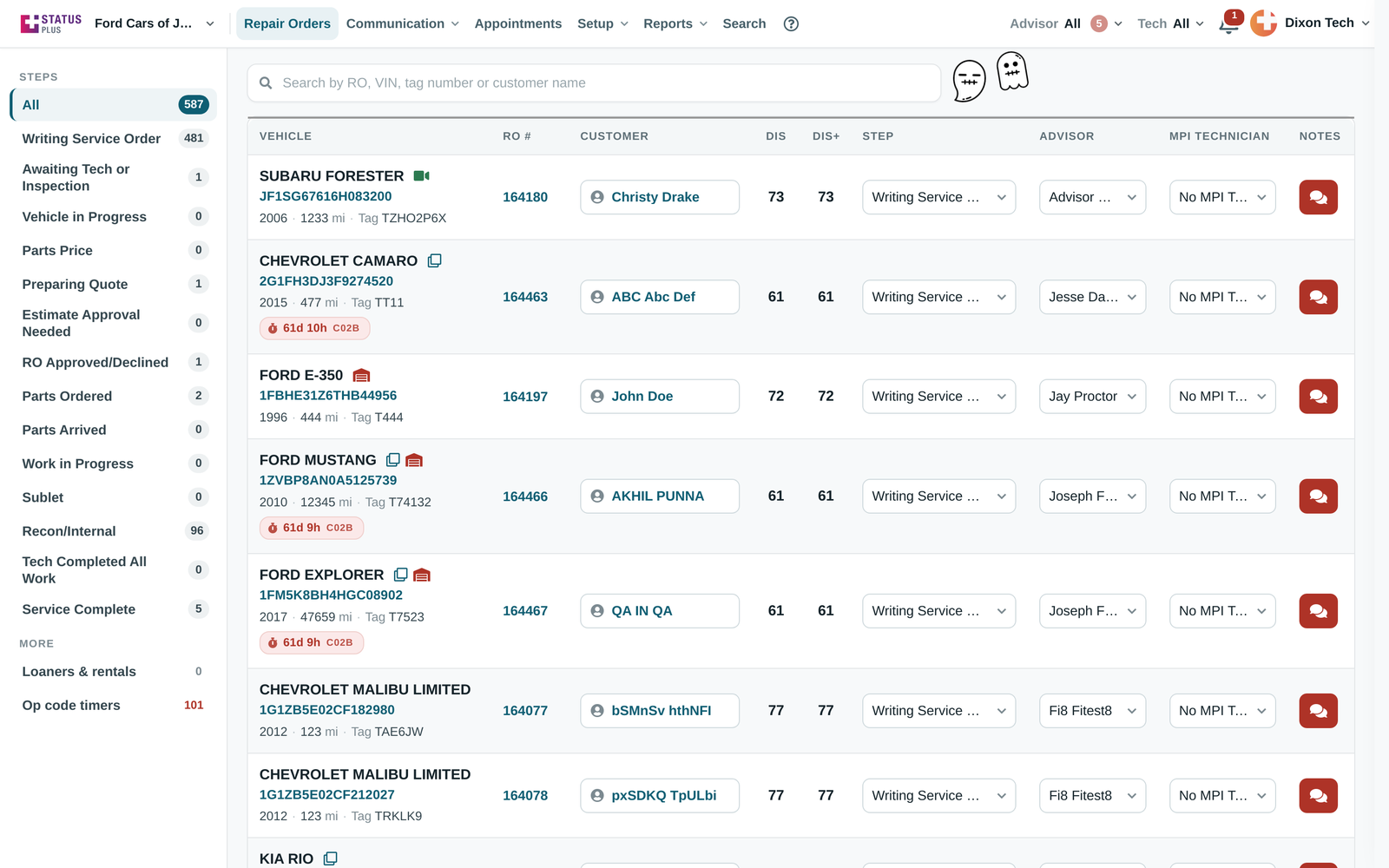Click the garage icon next to Ford E-350
The height and width of the screenshot is (868, 1389).
click(362, 375)
